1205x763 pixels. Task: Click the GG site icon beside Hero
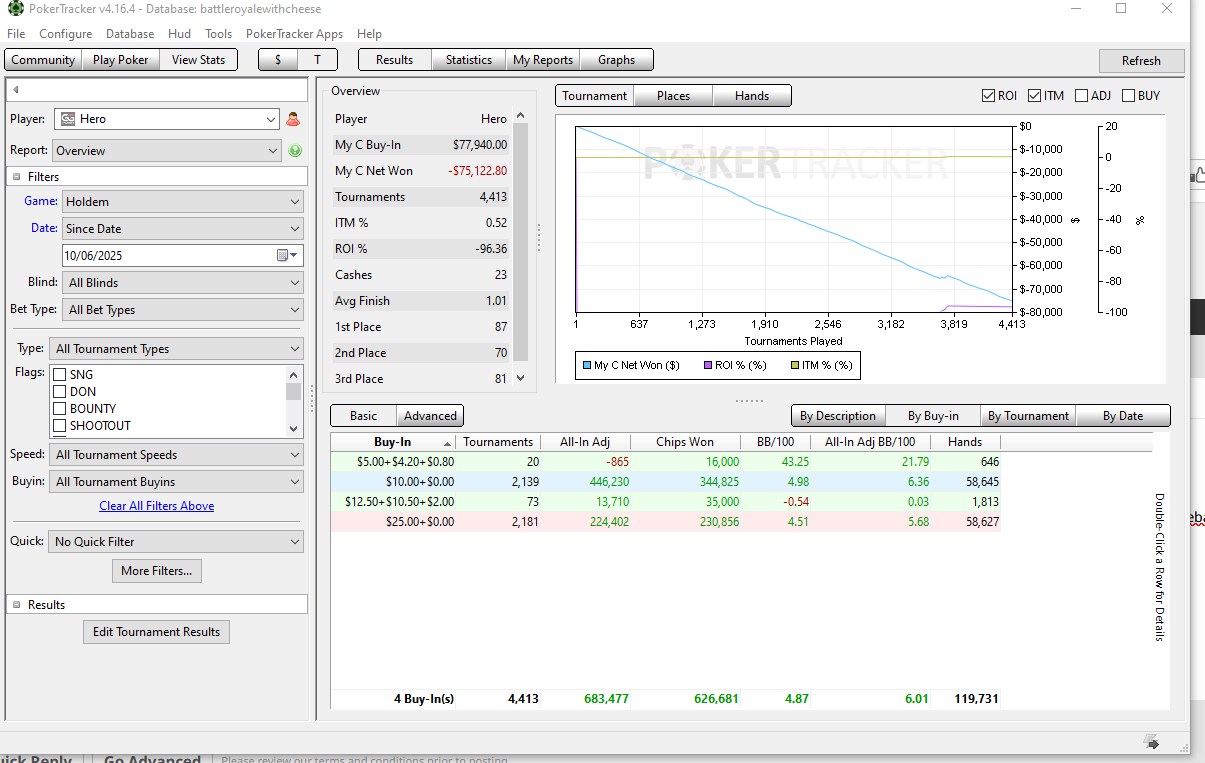click(x=67, y=119)
